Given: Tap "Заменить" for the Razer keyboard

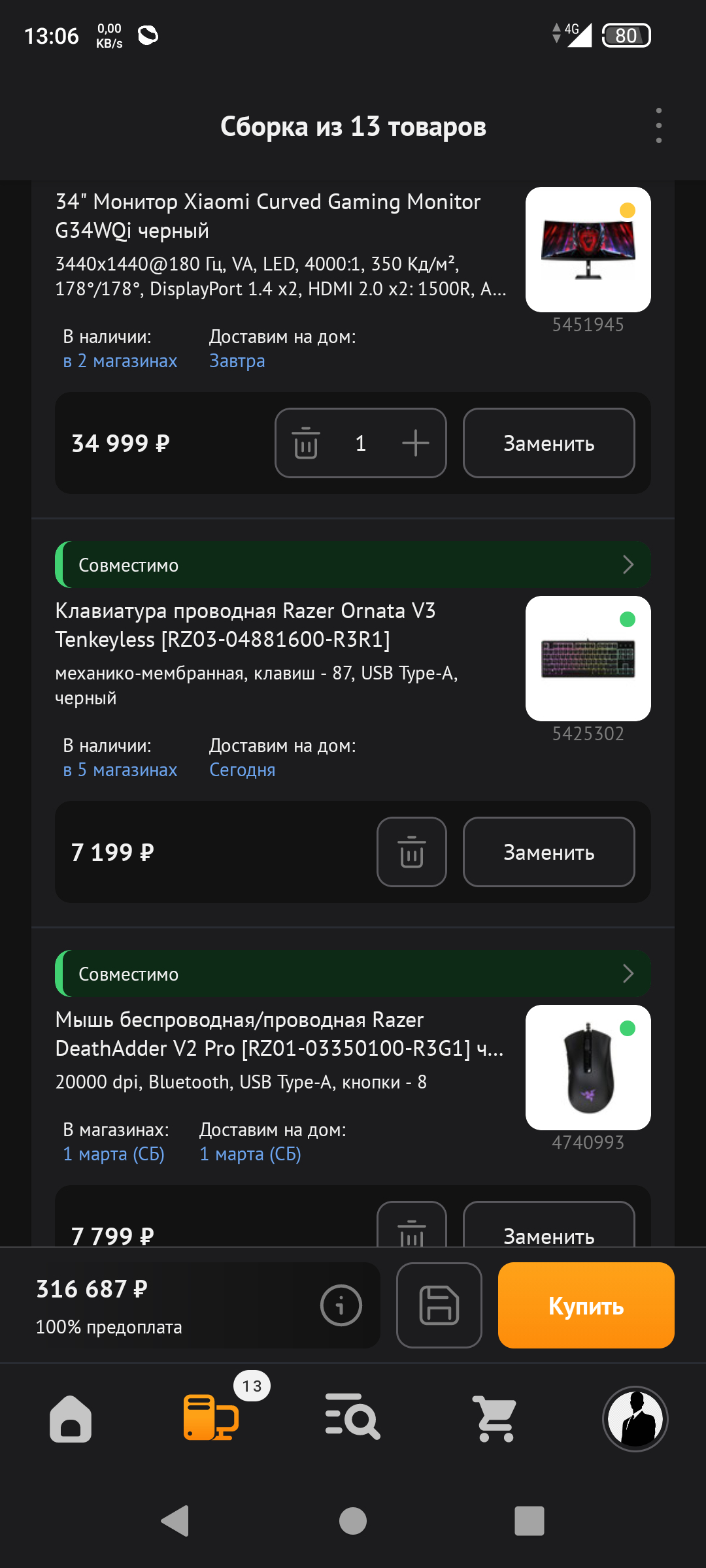Looking at the screenshot, I should (x=548, y=852).
